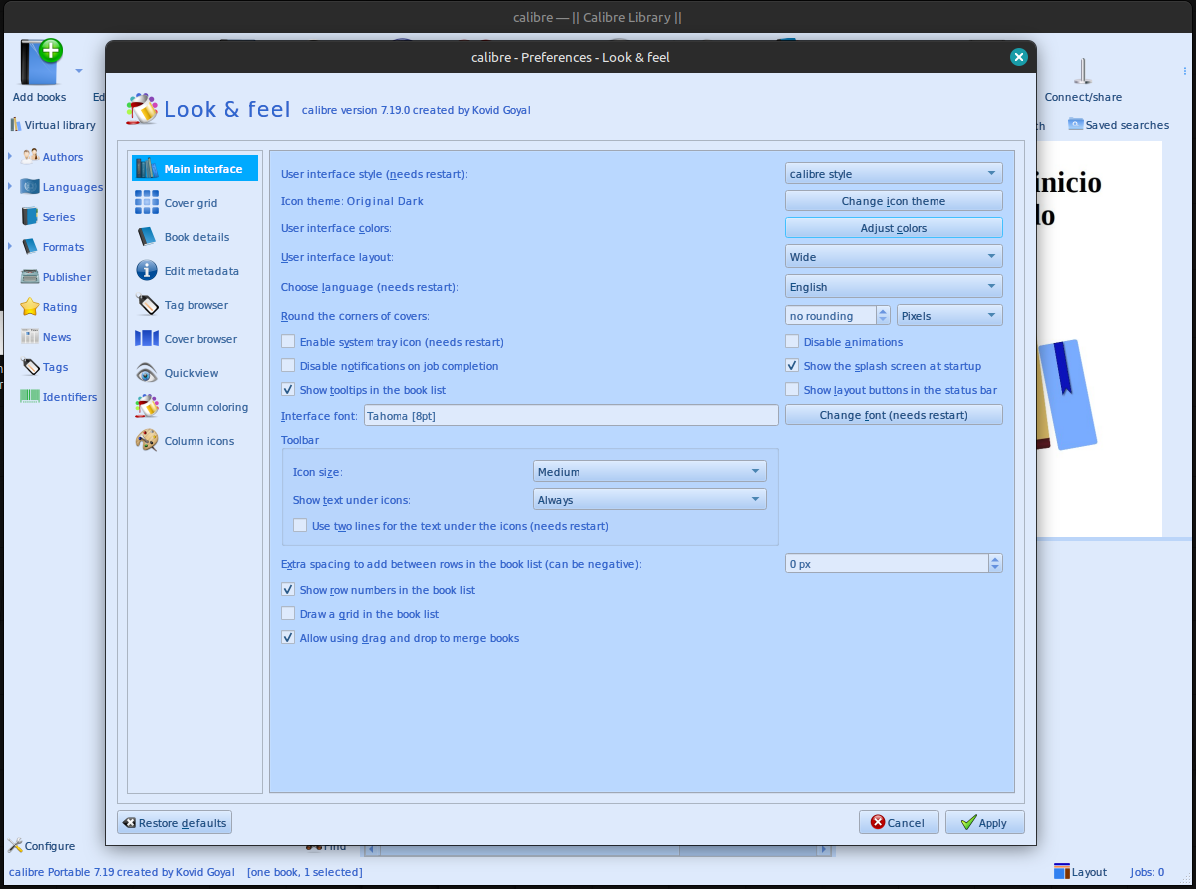Image resolution: width=1196 pixels, height=889 pixels.
Task: Toggle Show row numbers in book list
Action: click(288, 589)
